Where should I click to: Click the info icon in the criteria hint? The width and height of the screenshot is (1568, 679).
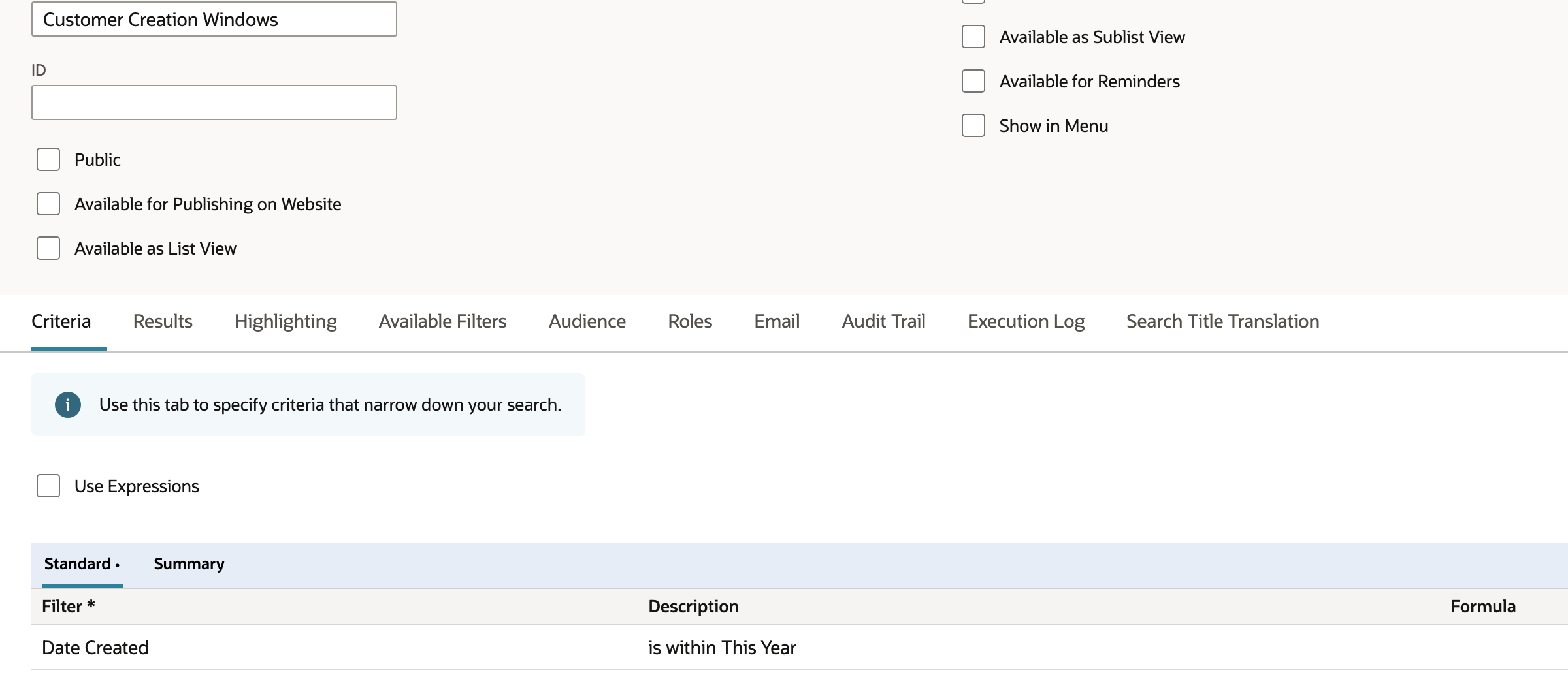(x=68, y=405)
